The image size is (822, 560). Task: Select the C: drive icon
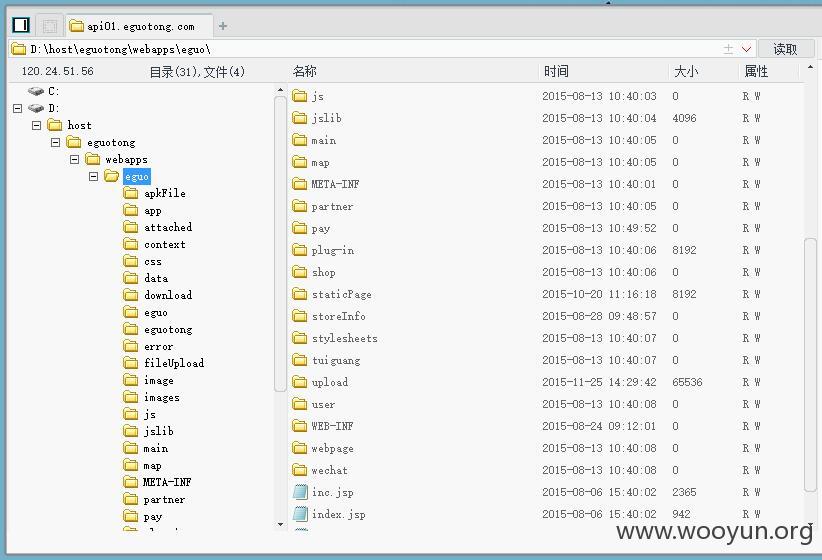point(36,91)
